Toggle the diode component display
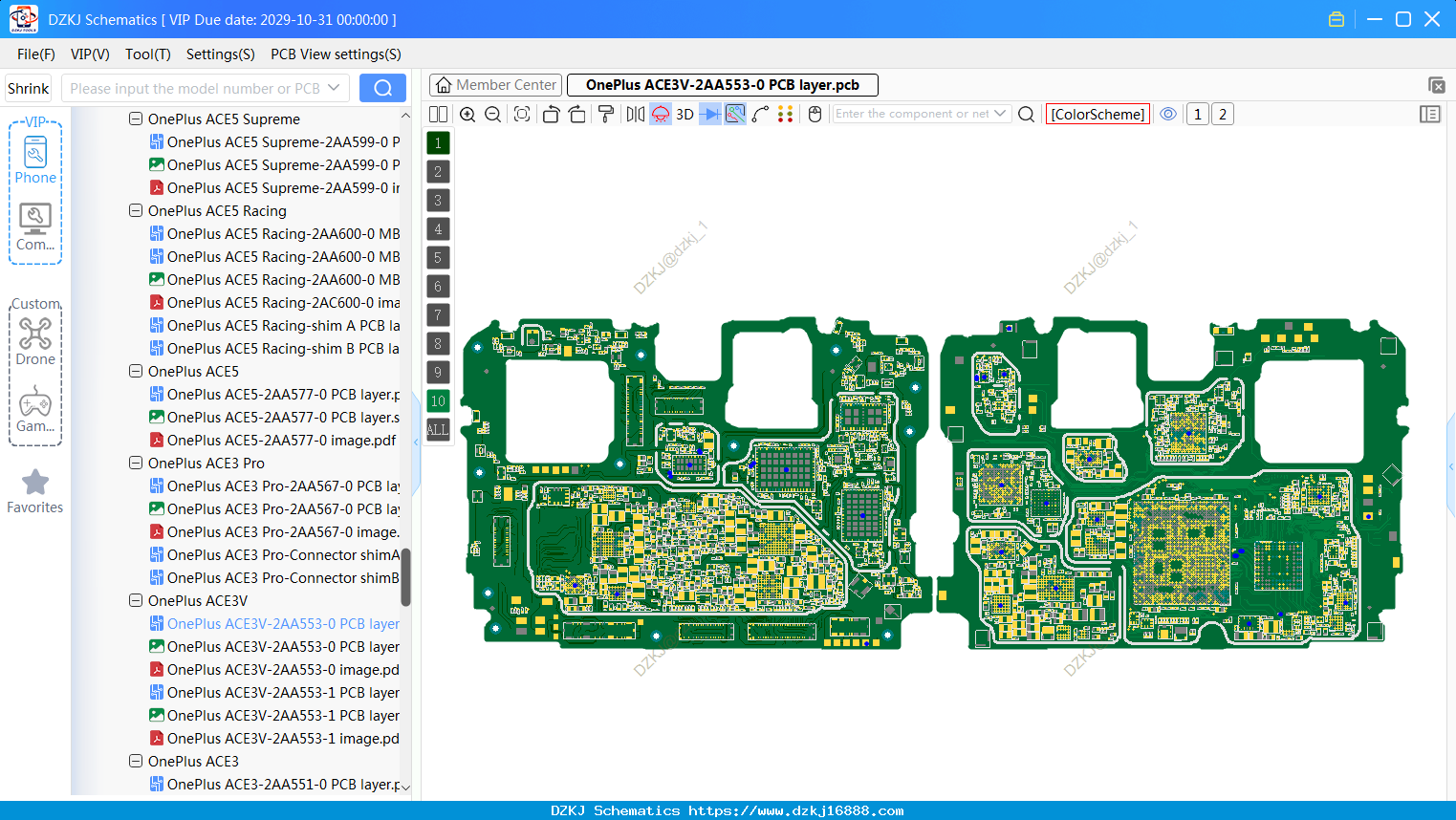The width and height of the screenshot is (1456, 820). (710, 114)
